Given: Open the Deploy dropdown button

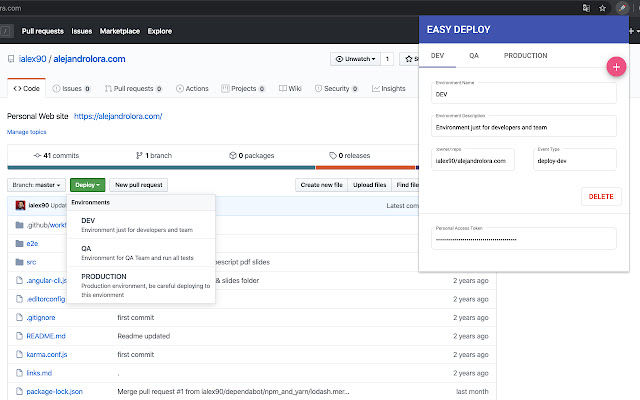Looking at the screenshot, I should [87, 185].
